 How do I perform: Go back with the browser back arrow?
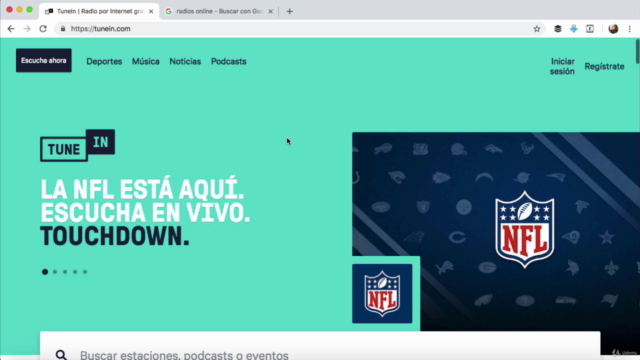11,29
